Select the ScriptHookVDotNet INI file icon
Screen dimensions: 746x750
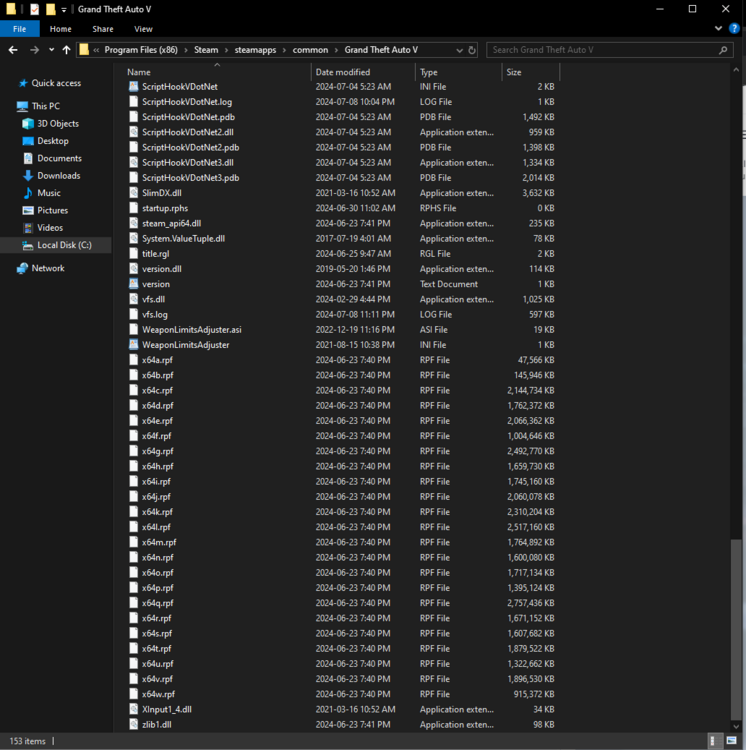[x=133, y=87]
